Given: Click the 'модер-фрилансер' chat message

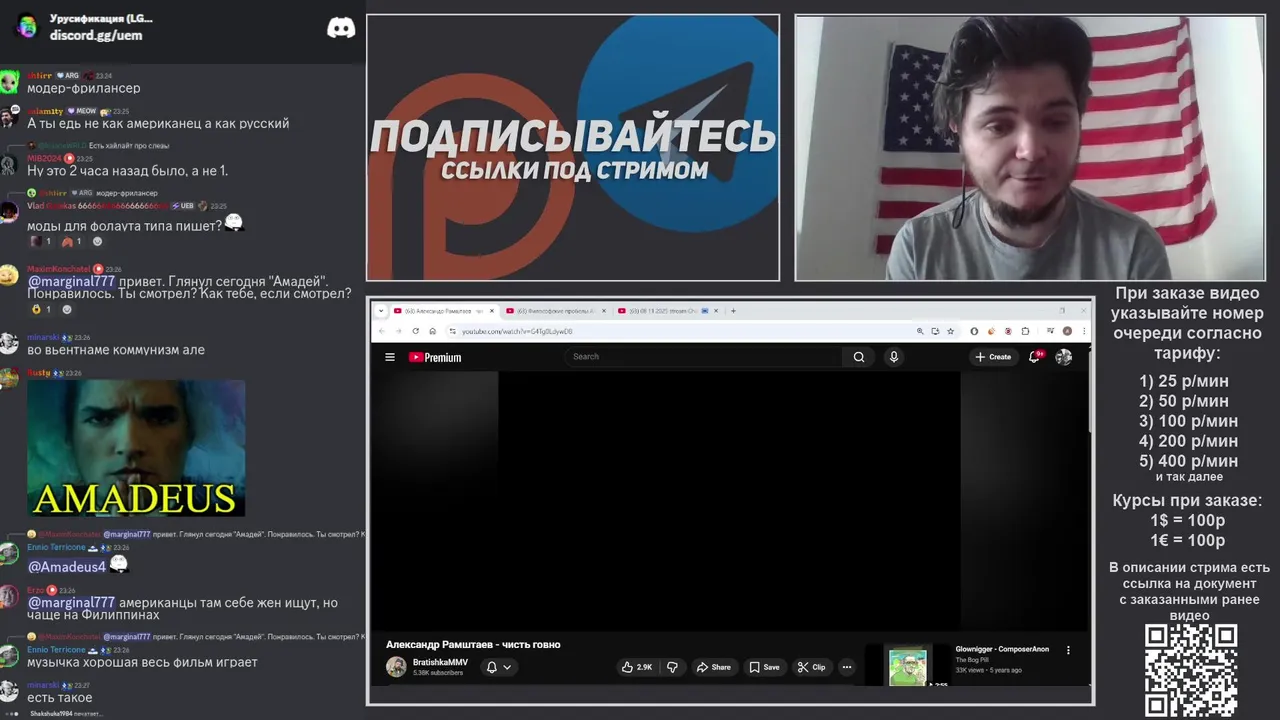Looking at the screenshot, I should point(84,88).
